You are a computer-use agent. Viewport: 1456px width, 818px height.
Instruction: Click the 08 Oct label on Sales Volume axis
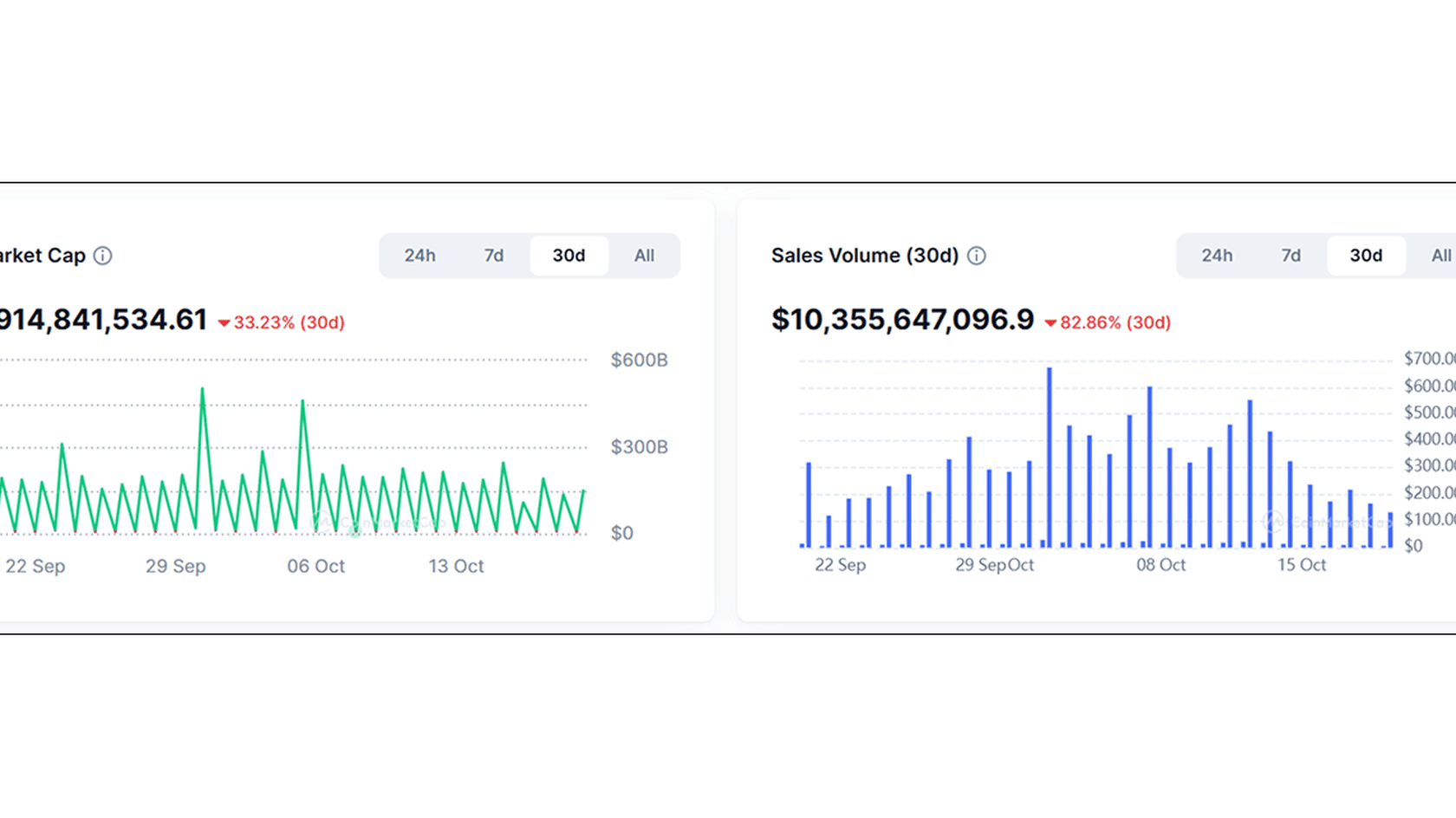pyautogui.click(x=1160, y=565)
